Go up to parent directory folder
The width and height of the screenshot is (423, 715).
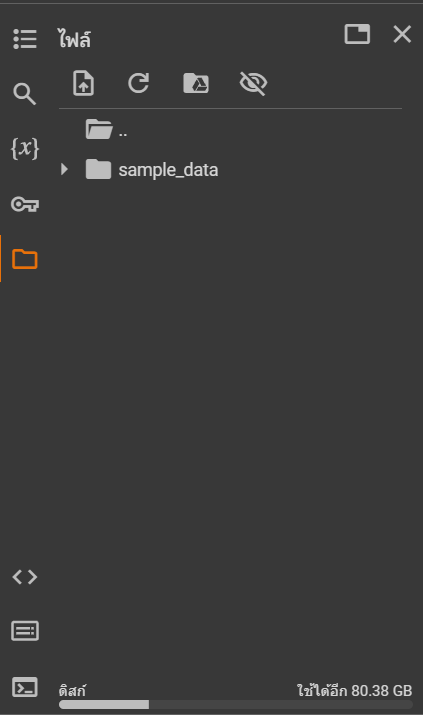107,130
